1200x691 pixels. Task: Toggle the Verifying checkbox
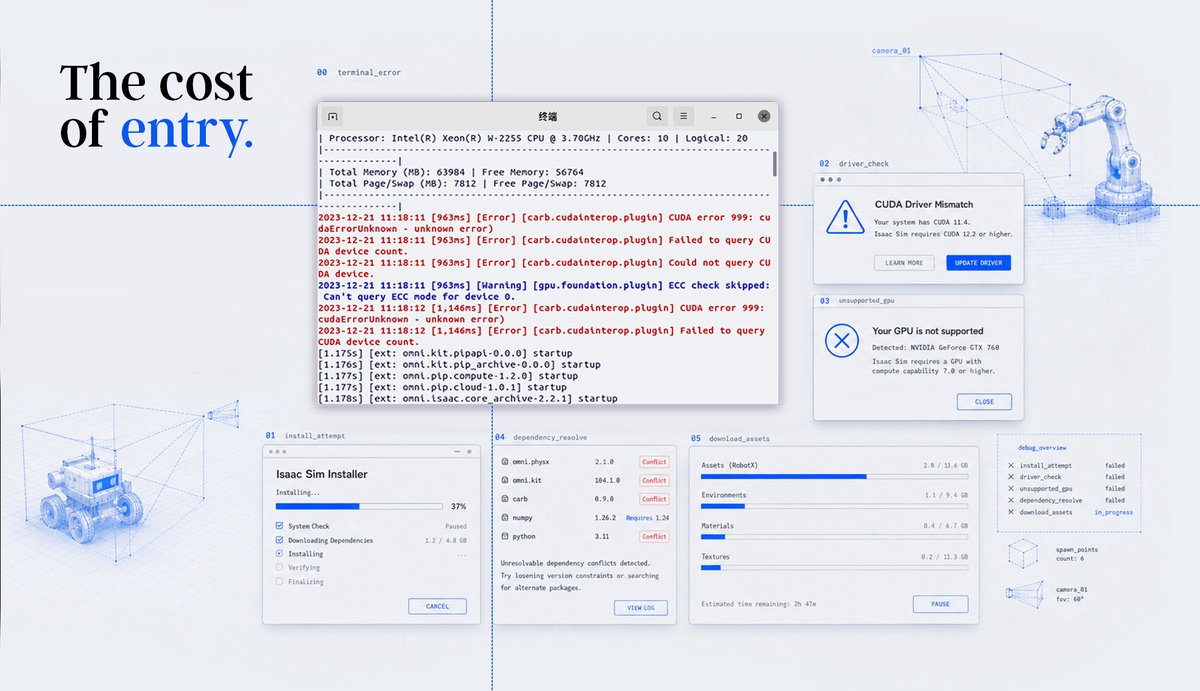(279, 567)
